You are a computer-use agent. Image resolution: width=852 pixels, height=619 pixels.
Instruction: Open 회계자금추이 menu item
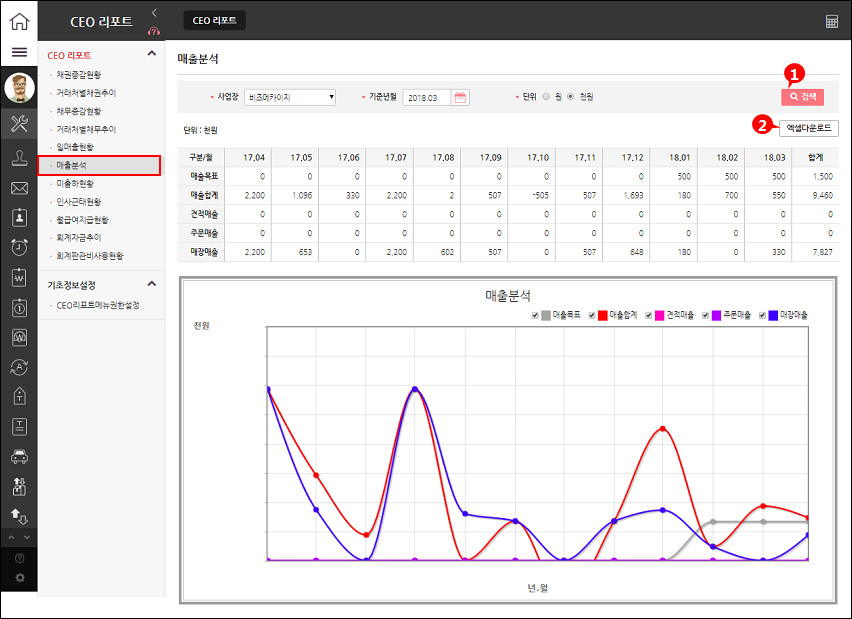tap(79, 237)
